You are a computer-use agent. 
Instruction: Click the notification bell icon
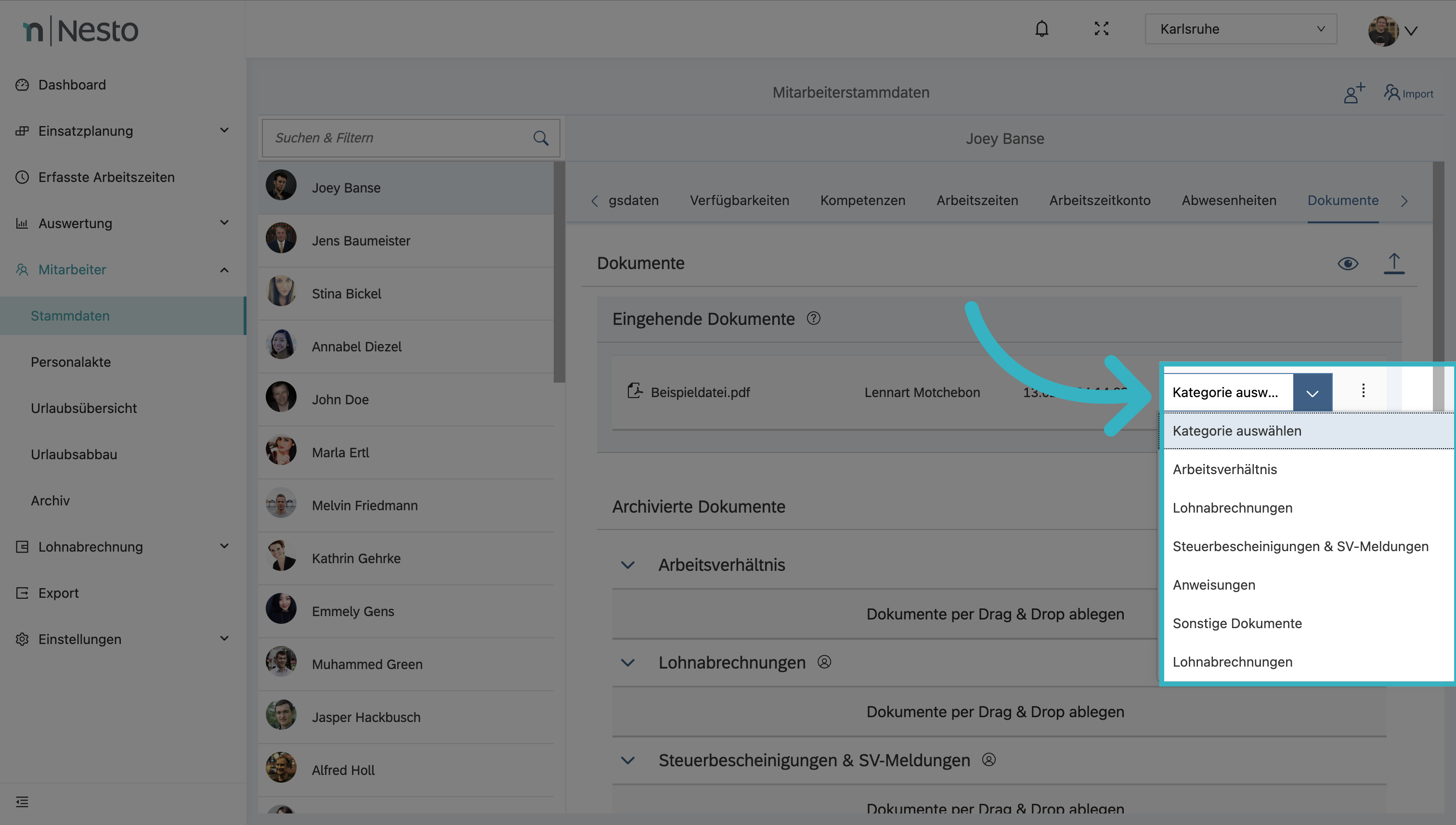pos(1041,29)
